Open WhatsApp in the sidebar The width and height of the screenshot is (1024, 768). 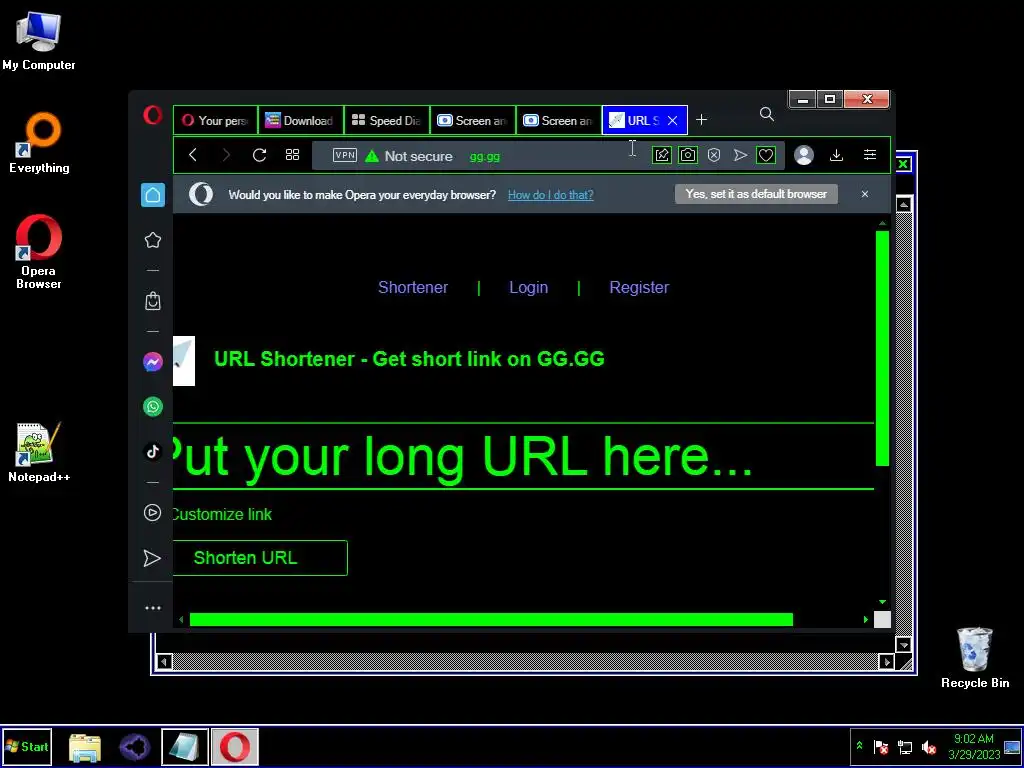pos(153,407)
